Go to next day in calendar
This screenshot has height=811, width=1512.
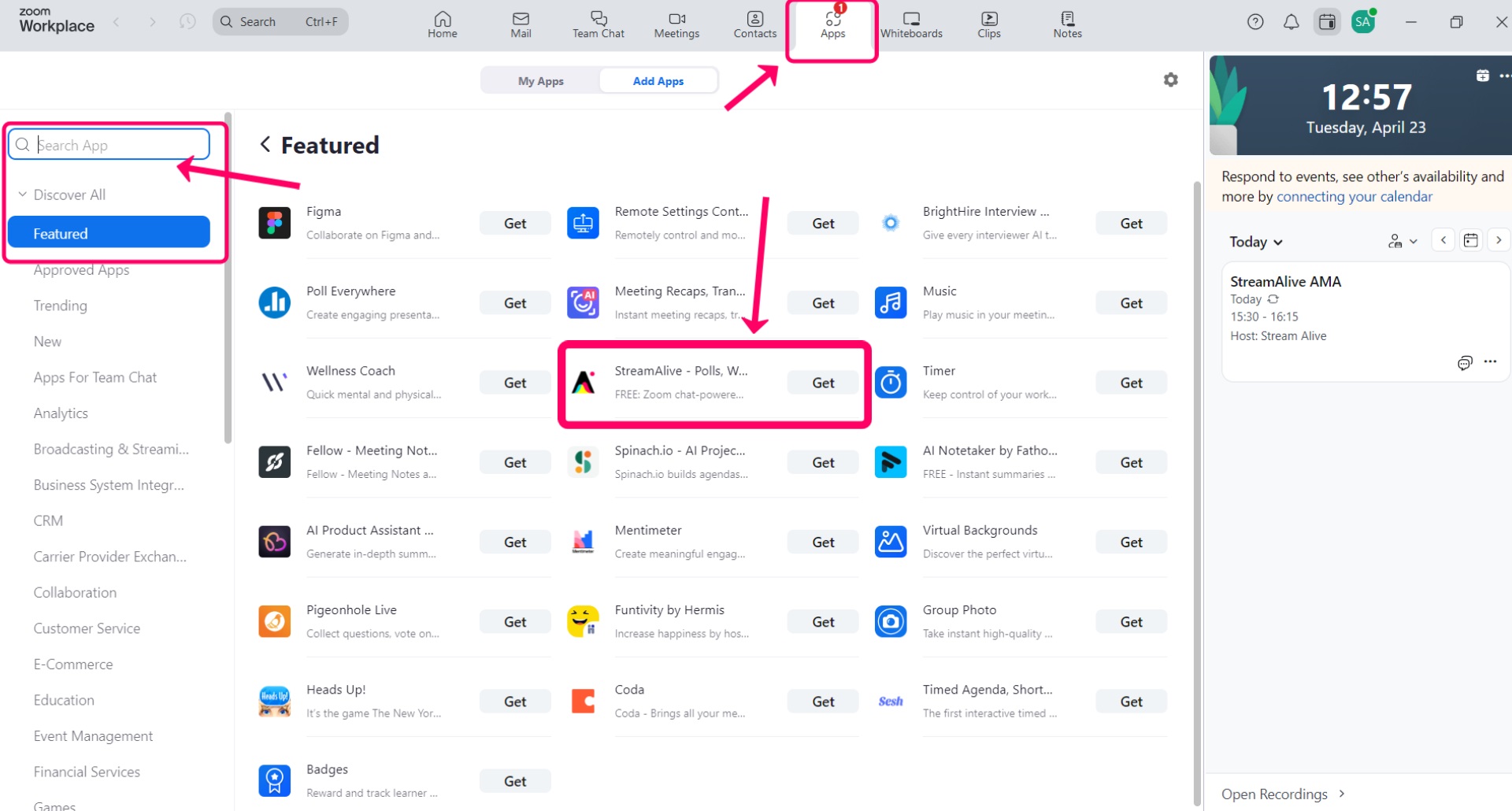[x=1499, y=240]
